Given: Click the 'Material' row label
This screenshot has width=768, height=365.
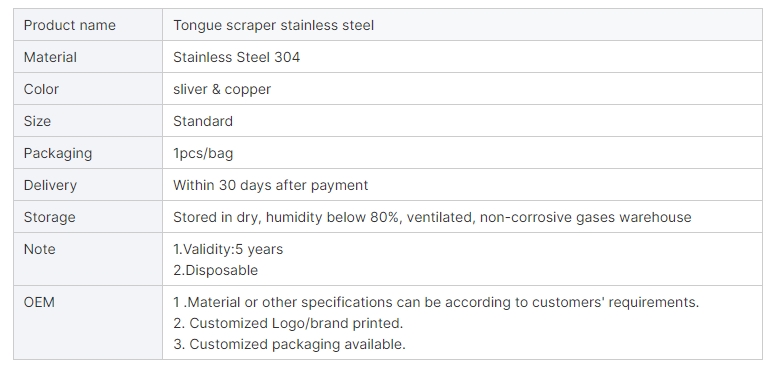Looking at the screenshot, I should point(50,57).
